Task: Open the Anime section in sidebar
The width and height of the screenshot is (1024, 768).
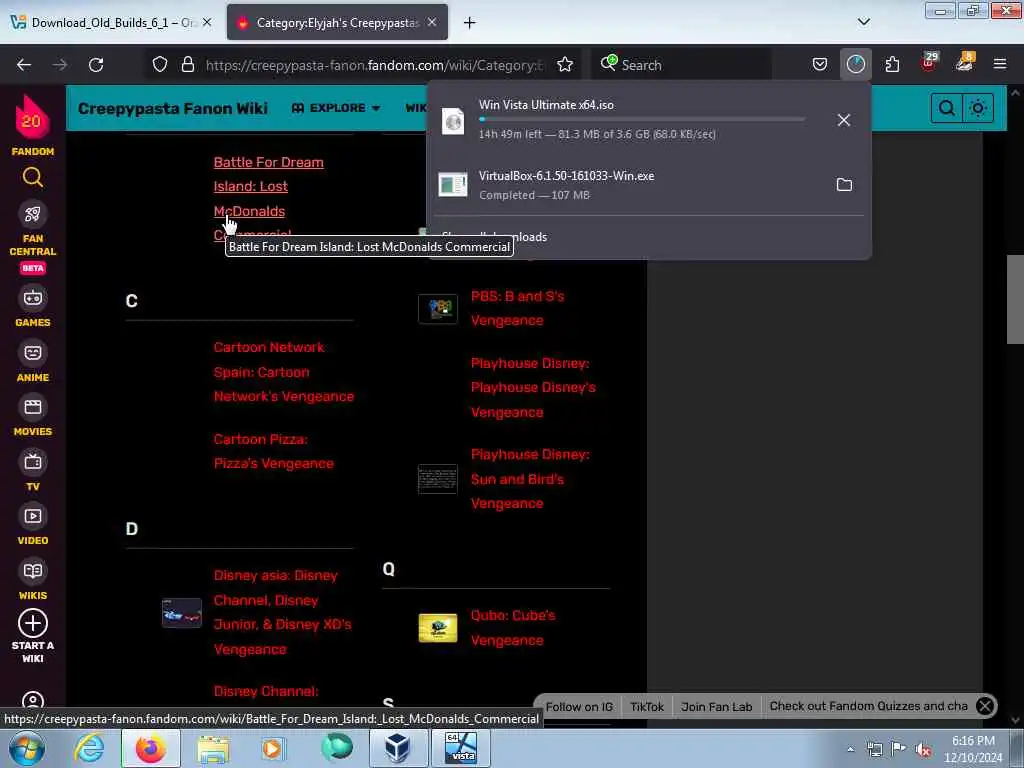Action: [32, 362]
